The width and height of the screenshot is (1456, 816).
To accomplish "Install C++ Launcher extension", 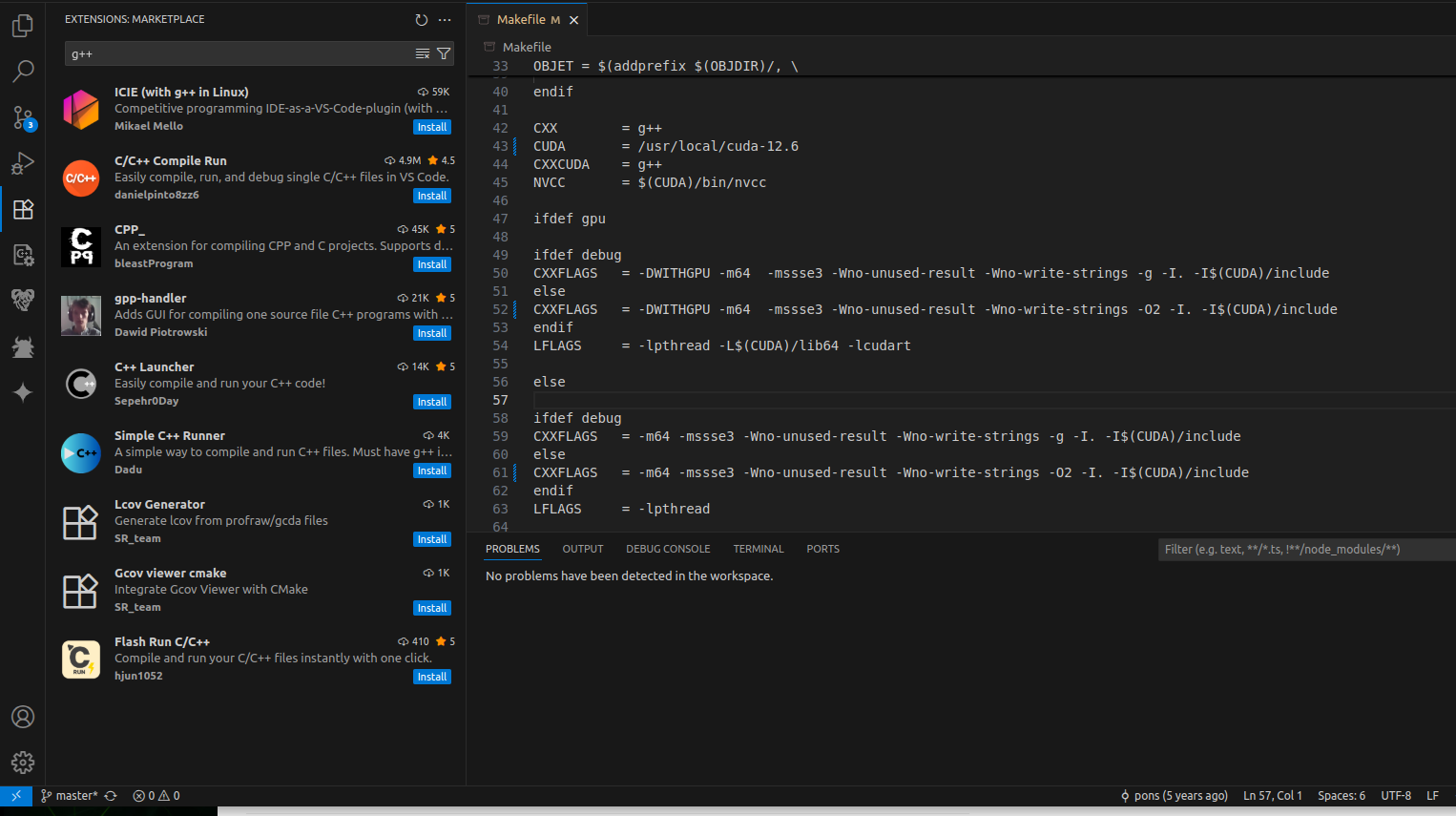I will tap(432, 402).
